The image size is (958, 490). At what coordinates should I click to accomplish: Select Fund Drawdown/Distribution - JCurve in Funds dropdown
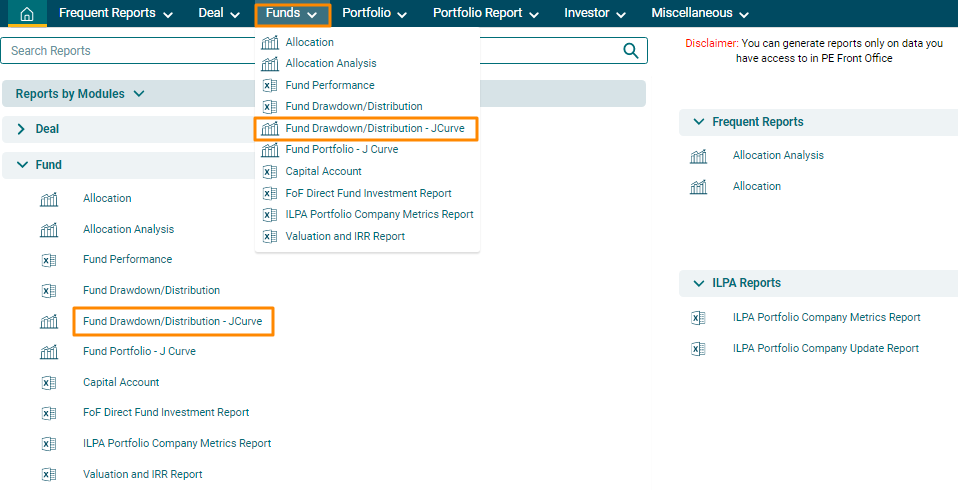[374, 129]
